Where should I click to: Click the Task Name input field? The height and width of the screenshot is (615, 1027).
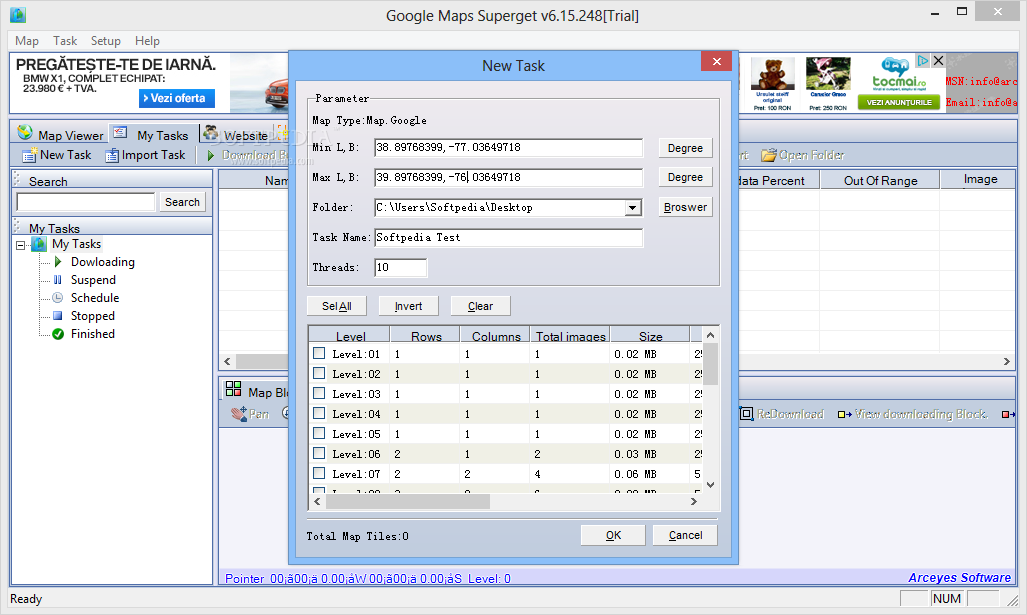click(x=509, y=237)
